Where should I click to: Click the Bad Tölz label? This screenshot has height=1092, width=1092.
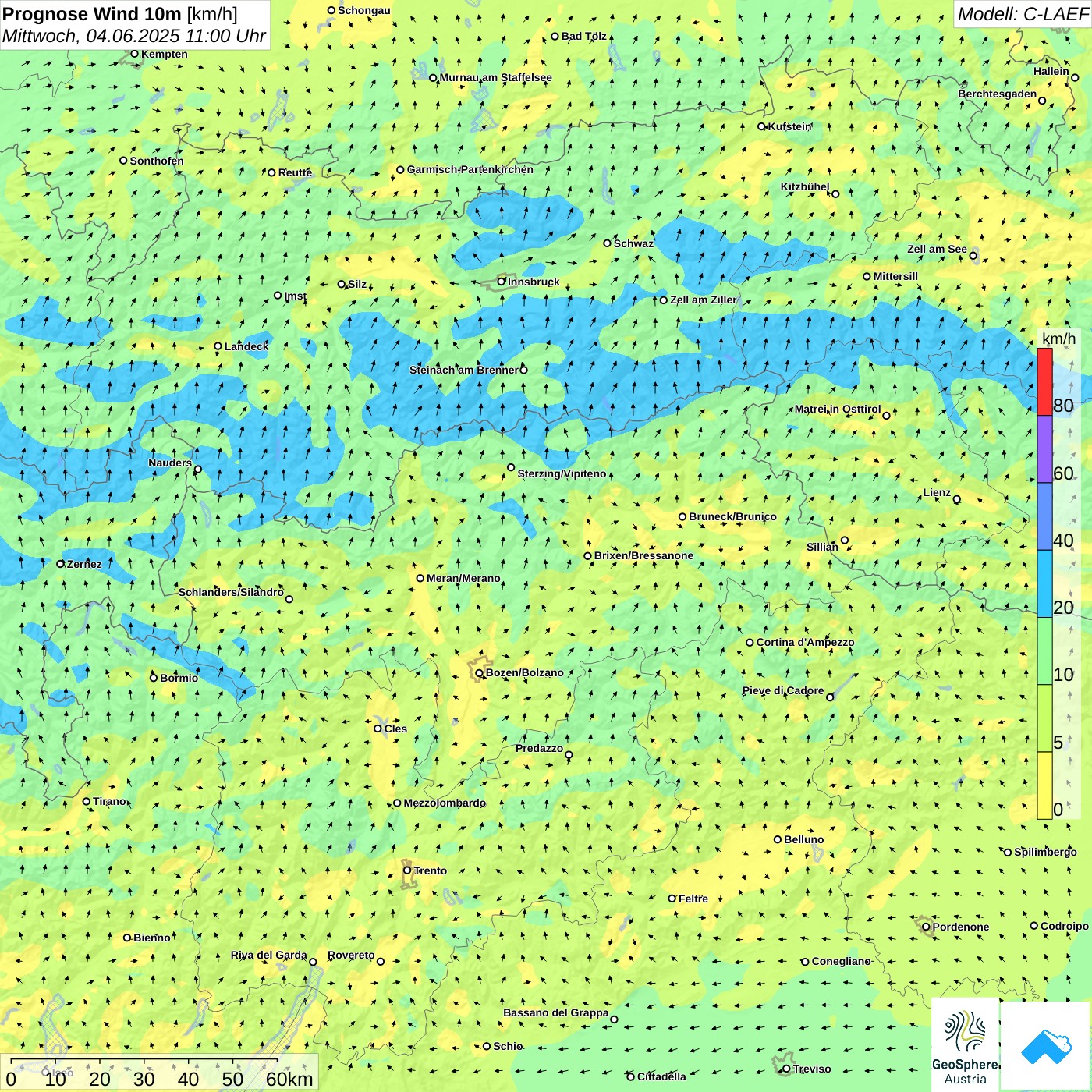coord(583,36)
